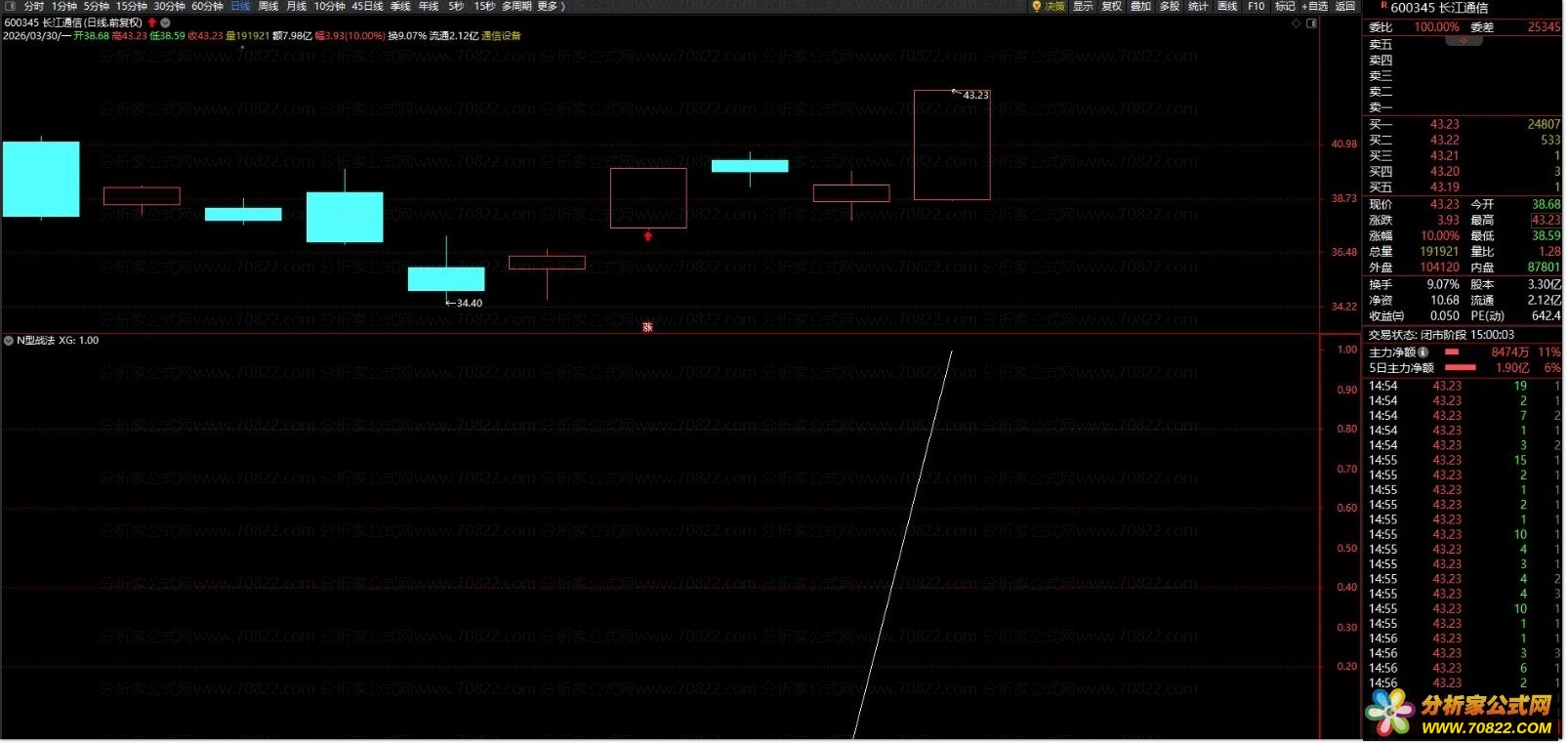Click the 买五 price 43.19
This screenshot has height=744, width=1568.
click(1445, 187)
